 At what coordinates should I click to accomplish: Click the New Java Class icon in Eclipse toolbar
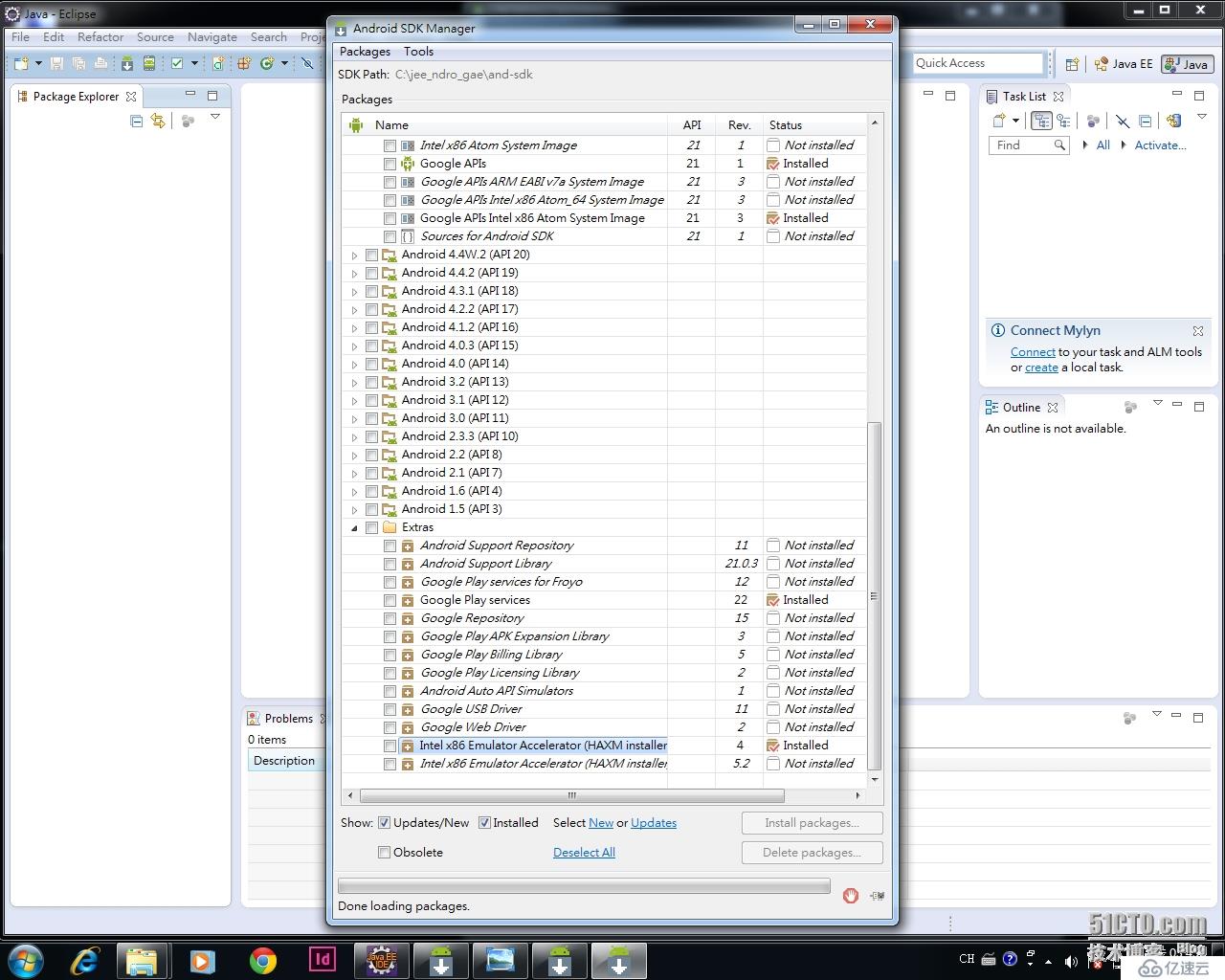coord(267,63)
